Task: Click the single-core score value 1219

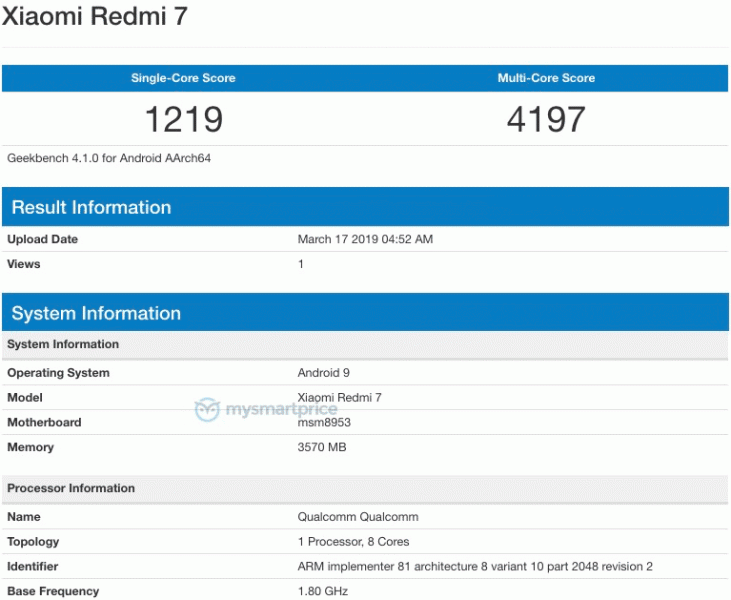Action: pyautogui.click(x=183, y=120)
